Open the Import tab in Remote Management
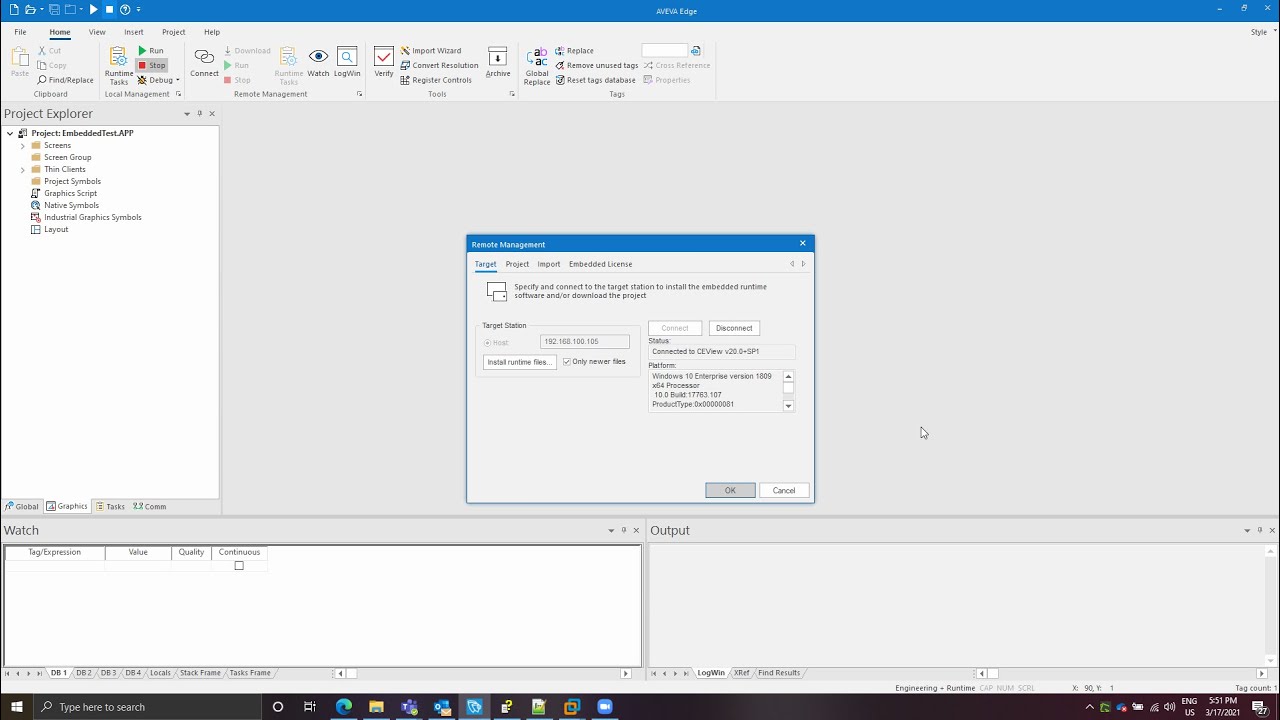This screenshot has width=1280, height=720. coord(549,264)
